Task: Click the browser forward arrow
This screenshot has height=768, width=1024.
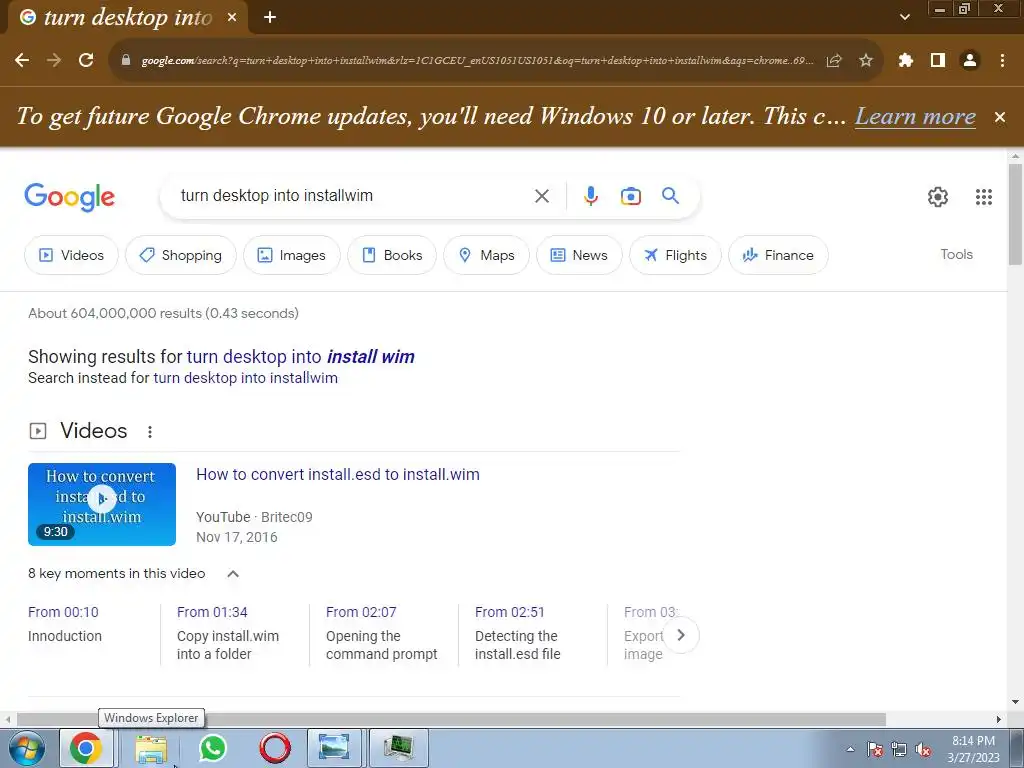Action: coord(54,60)
